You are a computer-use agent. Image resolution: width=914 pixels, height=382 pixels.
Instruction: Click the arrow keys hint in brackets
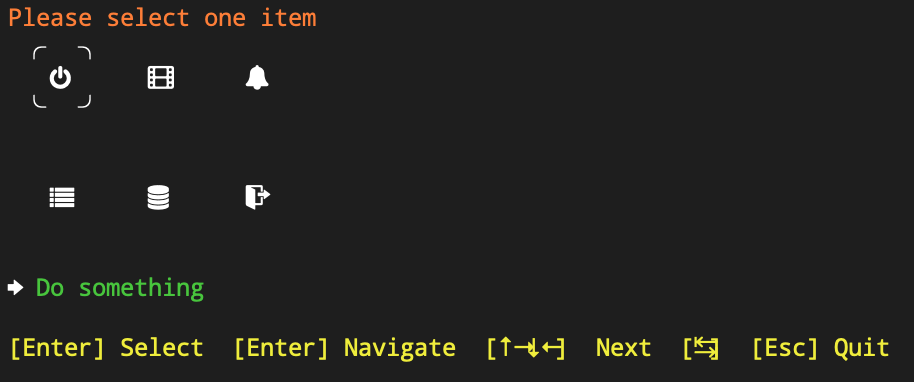click(526, 348)
